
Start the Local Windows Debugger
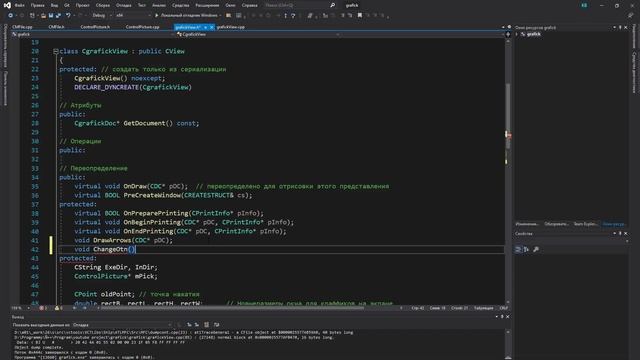pos(187,16)
